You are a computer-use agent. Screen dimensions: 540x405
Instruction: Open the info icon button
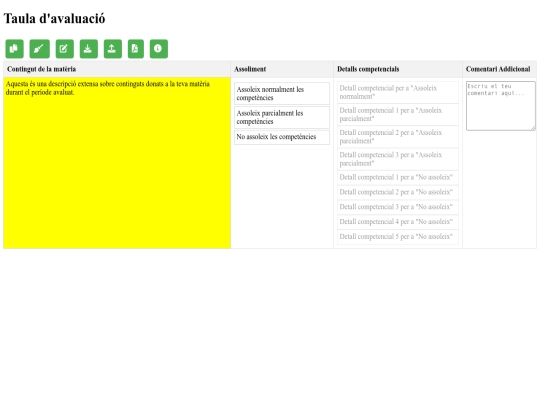[159, 49]
